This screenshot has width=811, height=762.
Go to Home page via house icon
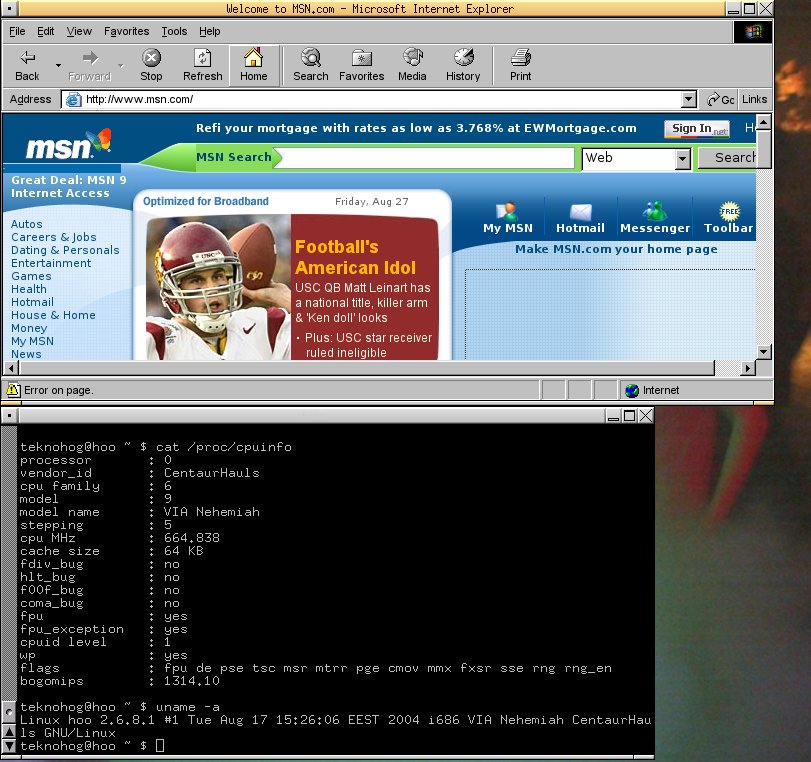[x=253, y=57]
